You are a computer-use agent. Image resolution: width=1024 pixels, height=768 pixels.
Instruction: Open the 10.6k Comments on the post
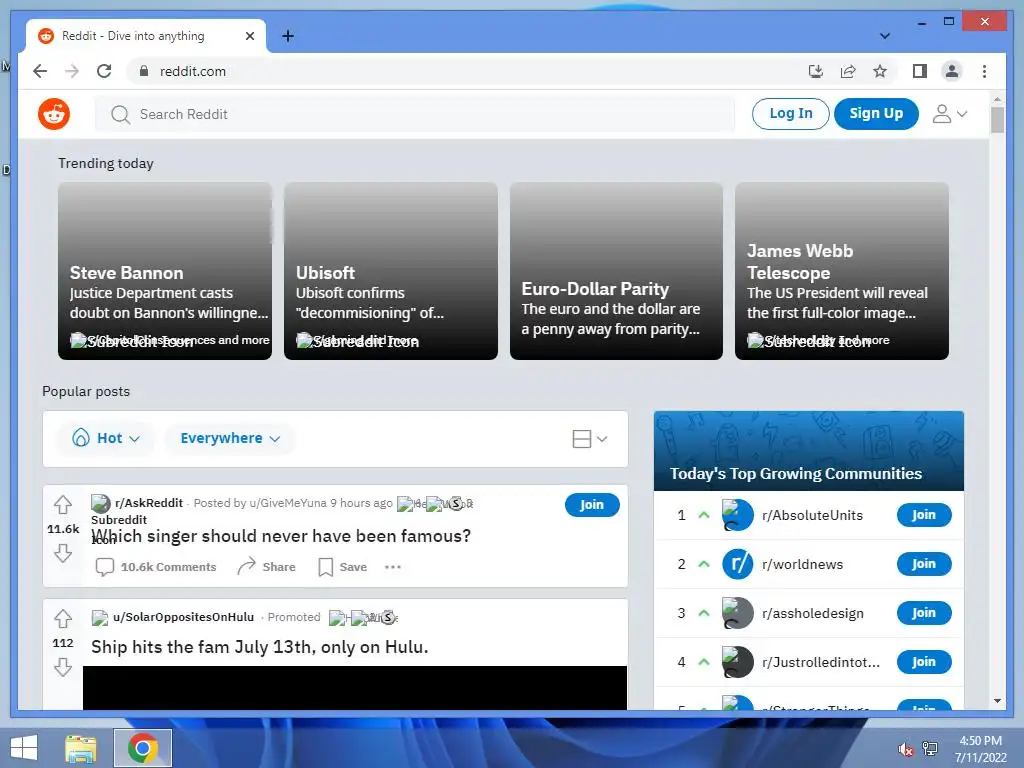(x=156, y=567)
